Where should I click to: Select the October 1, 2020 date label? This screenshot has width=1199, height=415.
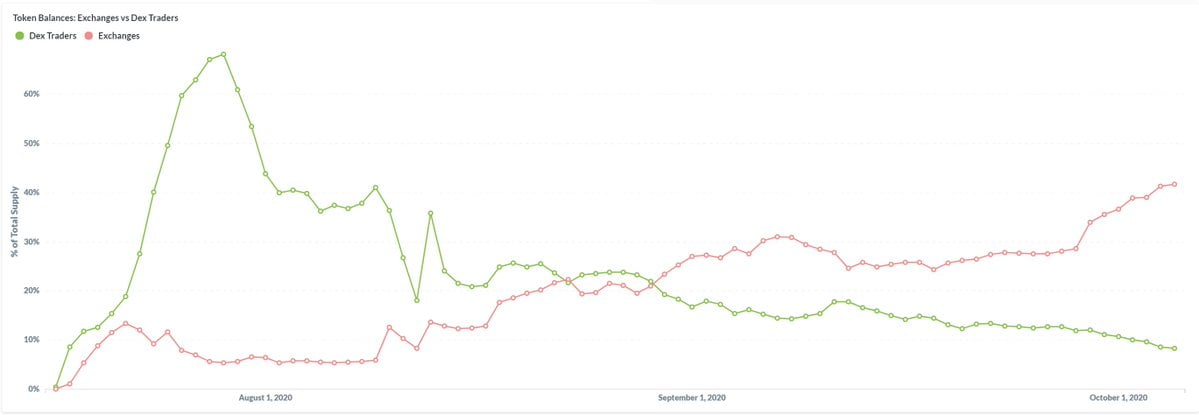pos(1117,398)
